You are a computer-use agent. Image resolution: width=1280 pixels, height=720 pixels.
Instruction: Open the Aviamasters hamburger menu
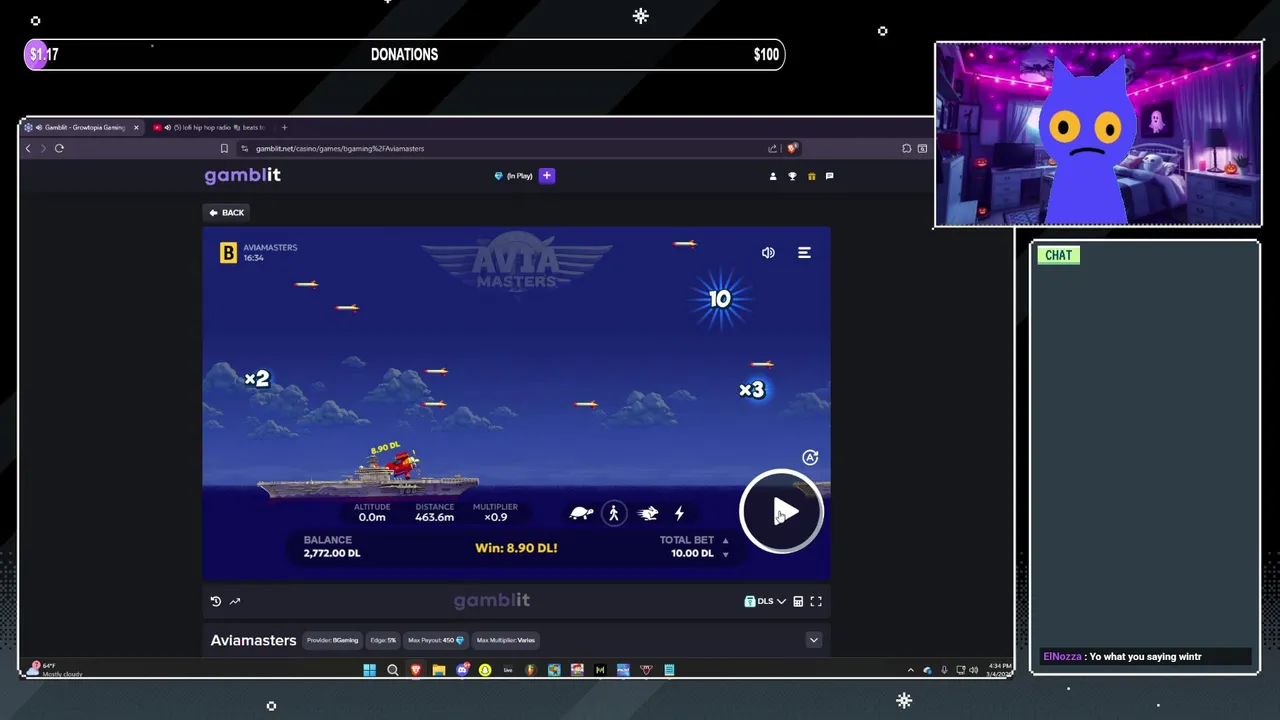click(804, 253)
